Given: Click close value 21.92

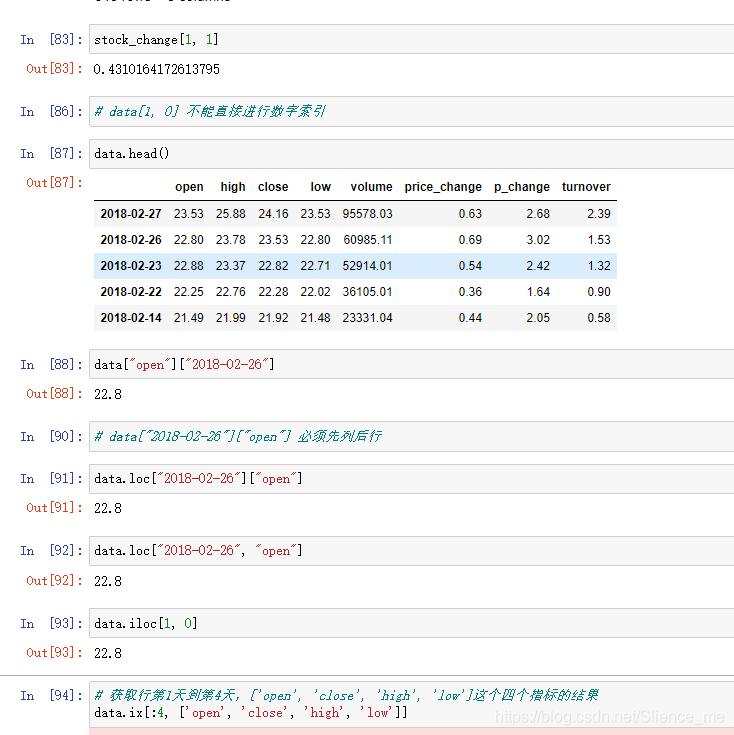Looking at the screenshot, I should click(273, 318).
